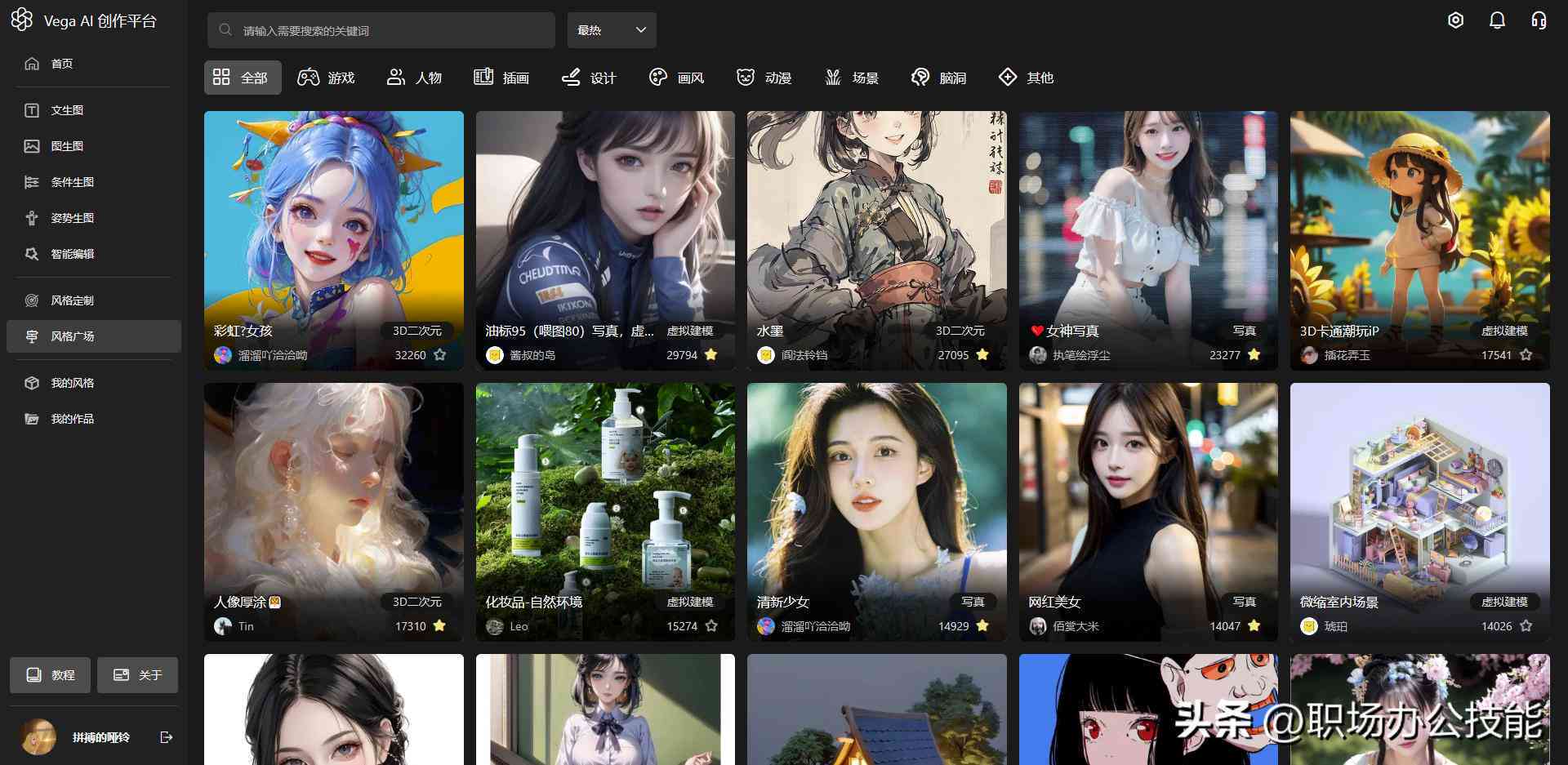
Task: Open customer support headset icon
Action: [1539, 20]
